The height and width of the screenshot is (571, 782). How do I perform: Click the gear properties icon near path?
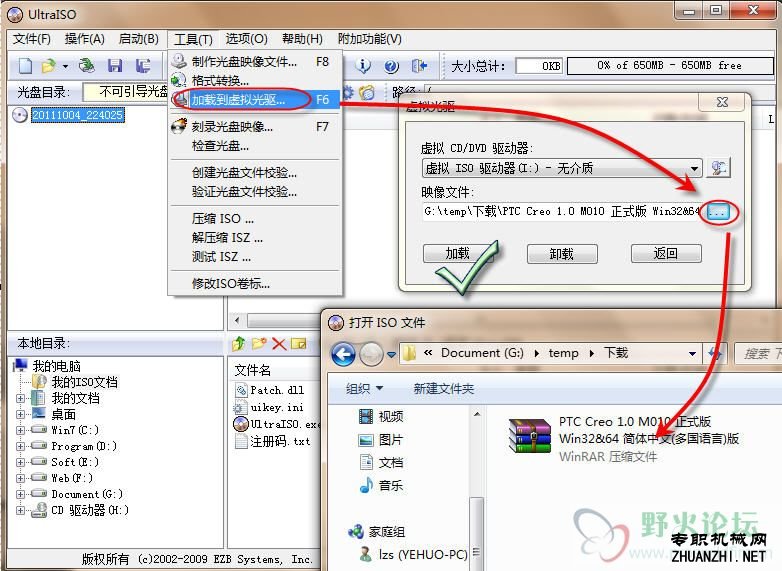pyautogui.click(x=348, y=92)
